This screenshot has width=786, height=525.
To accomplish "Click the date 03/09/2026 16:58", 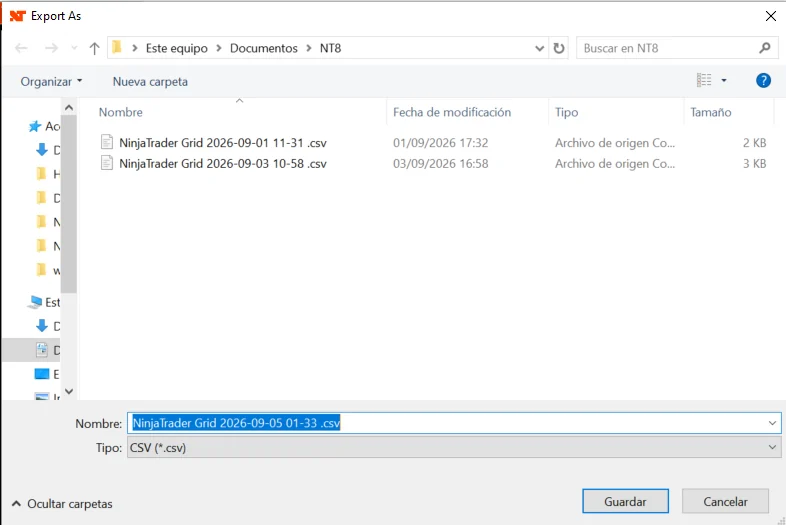I will tap(440, 163).
